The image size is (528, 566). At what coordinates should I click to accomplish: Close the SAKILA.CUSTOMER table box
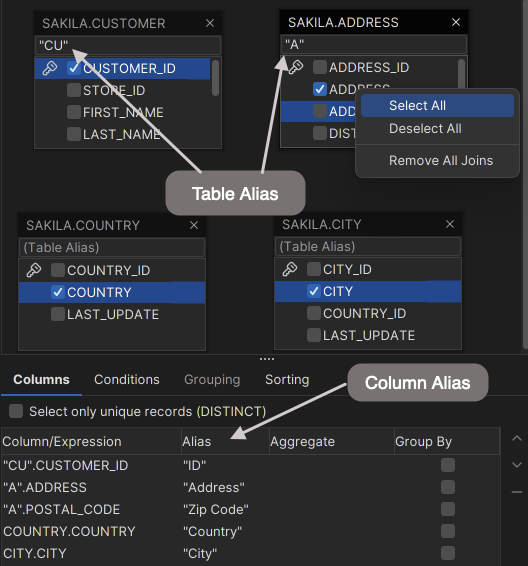point(210,23)
